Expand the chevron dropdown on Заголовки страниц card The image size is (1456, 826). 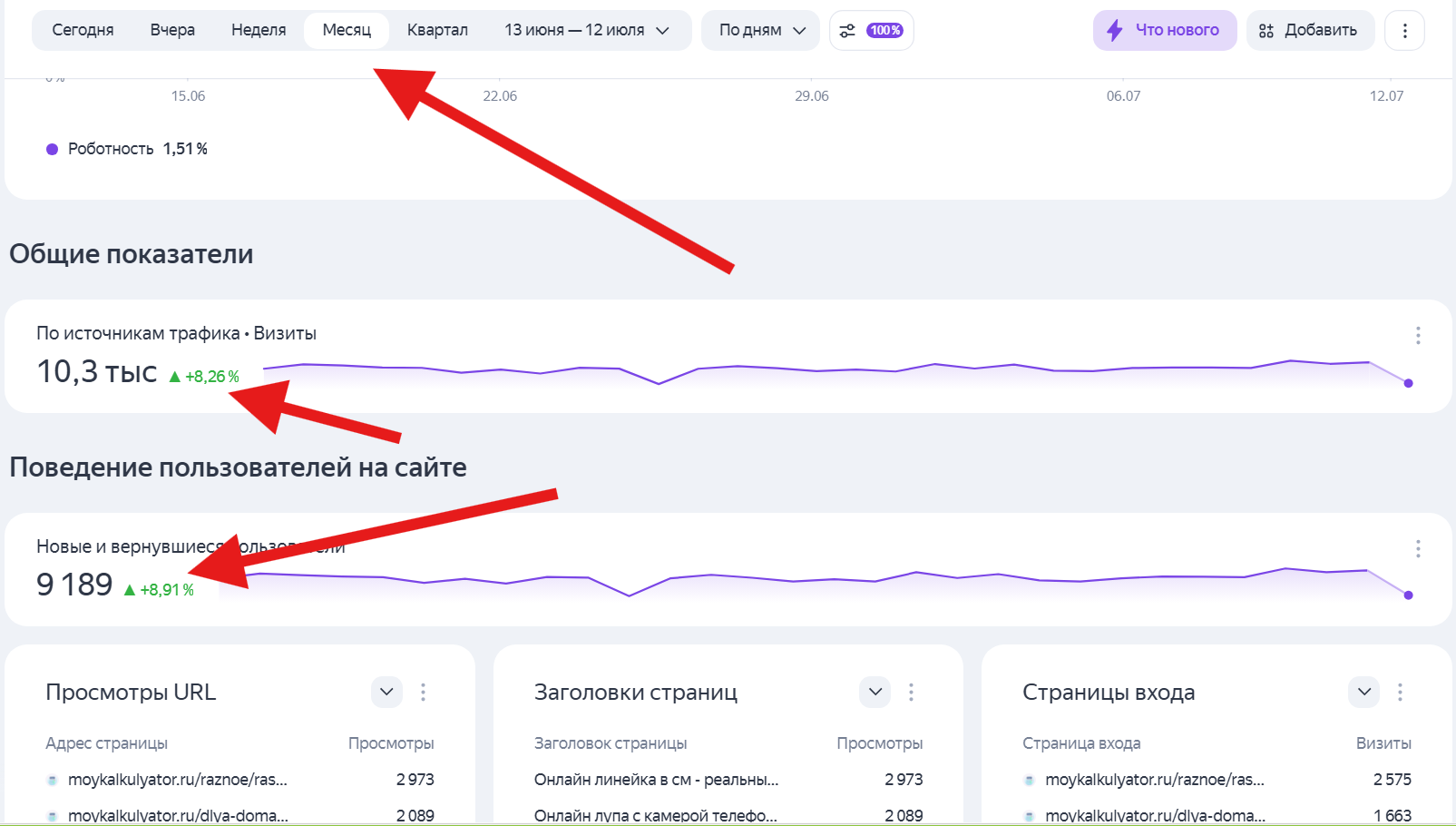tap(875, 692)
